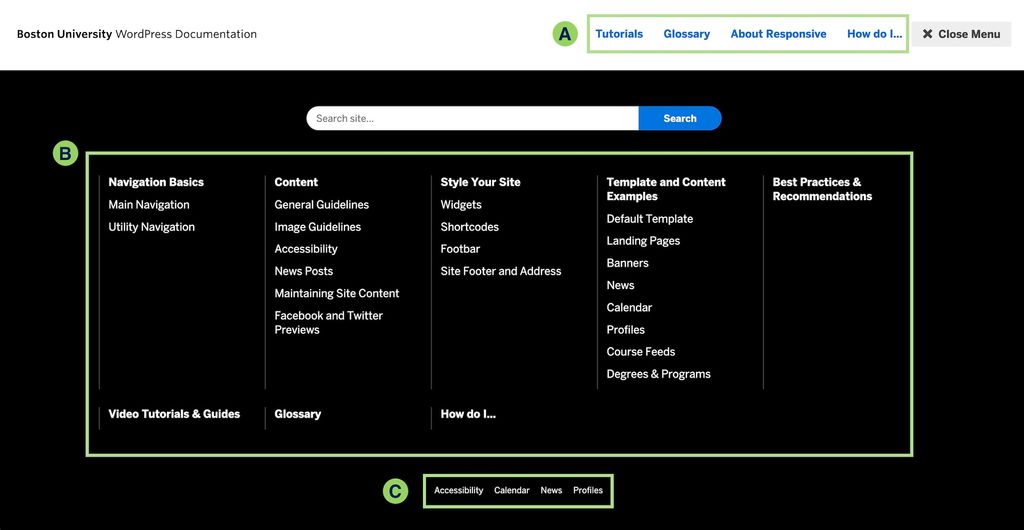Open the Shortcodes link
This screenshot has height=530, width=1024.
pos(470,226)
